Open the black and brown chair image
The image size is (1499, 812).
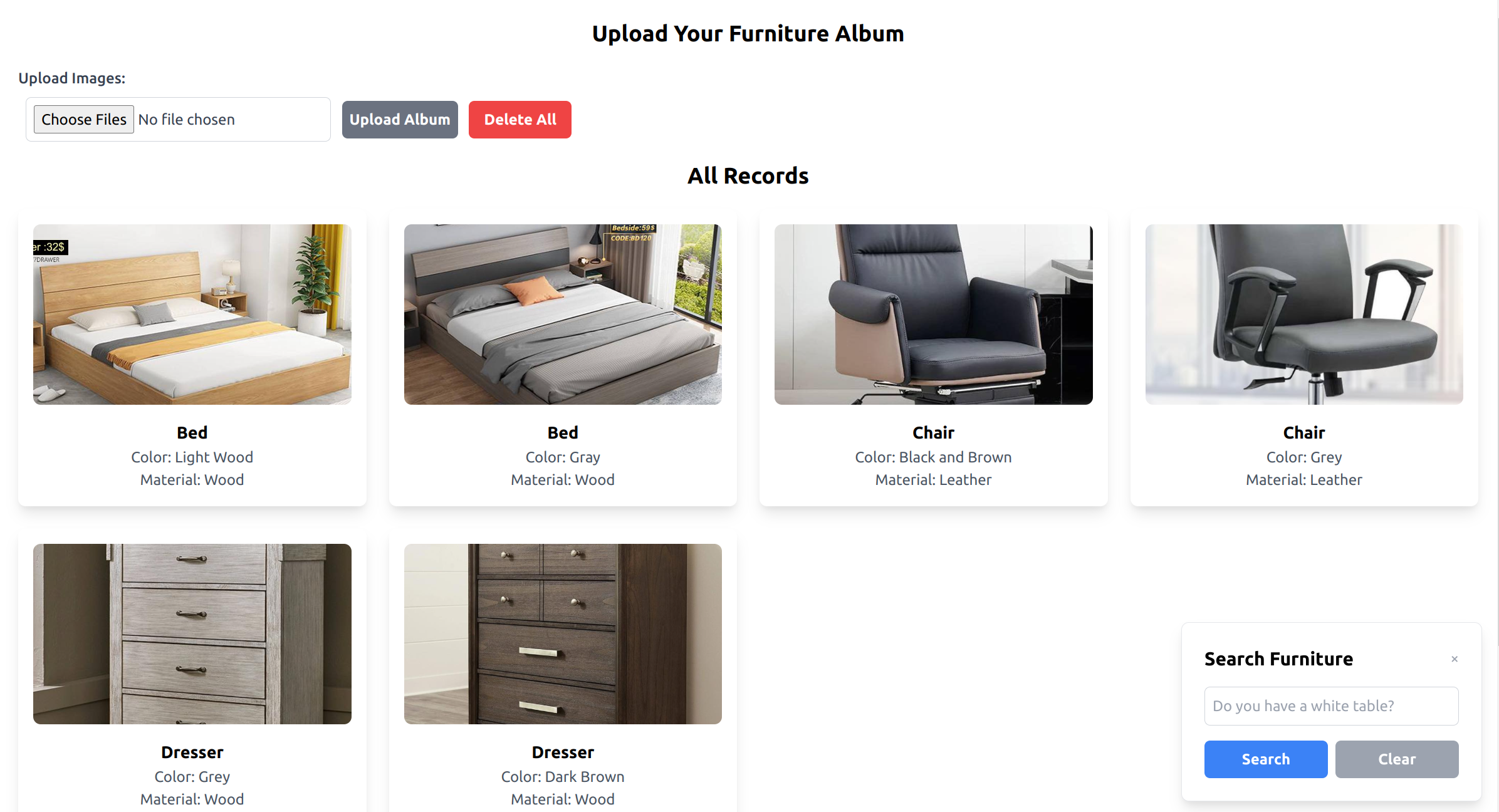[934, 314]
